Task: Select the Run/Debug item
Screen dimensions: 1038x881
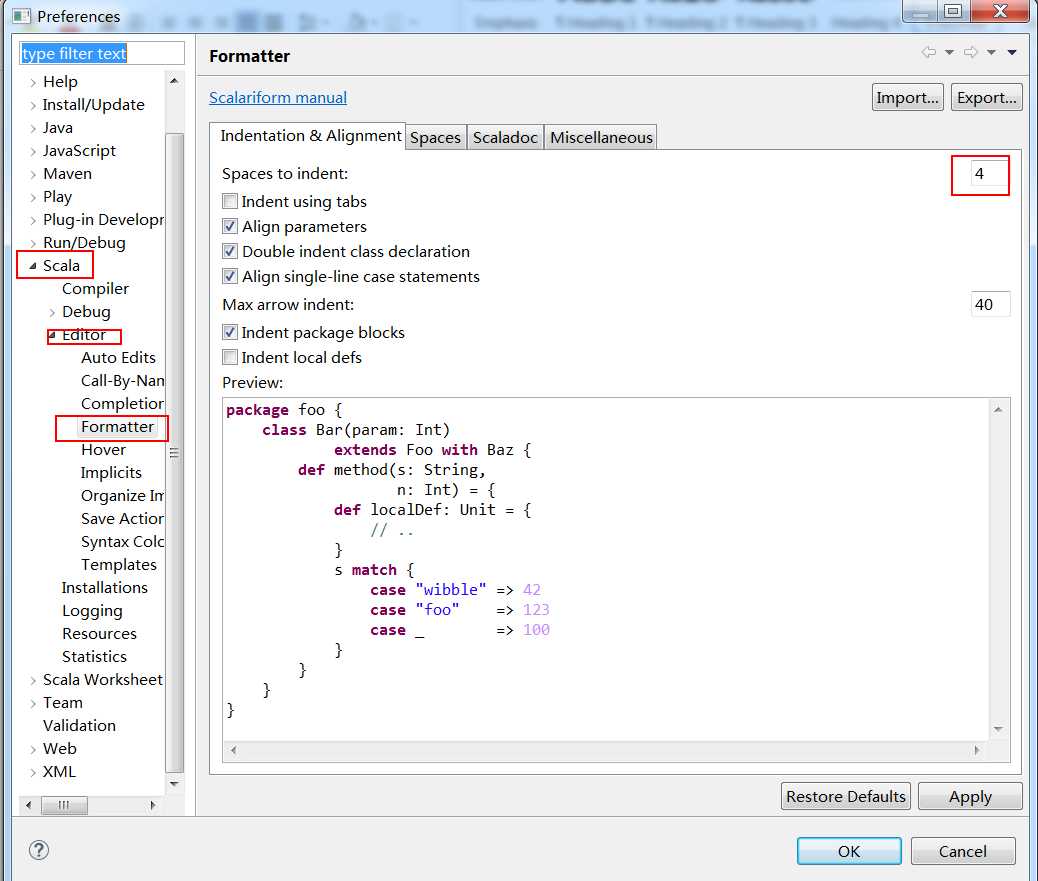Action: (x=84, y=243)
